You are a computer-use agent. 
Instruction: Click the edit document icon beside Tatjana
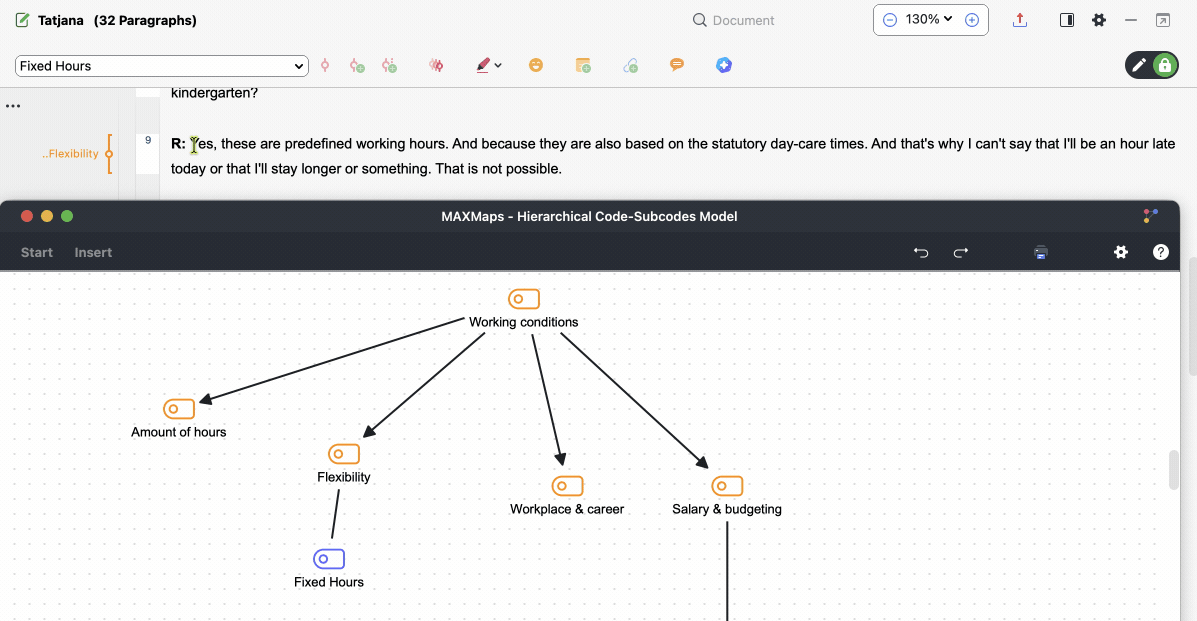22,20
